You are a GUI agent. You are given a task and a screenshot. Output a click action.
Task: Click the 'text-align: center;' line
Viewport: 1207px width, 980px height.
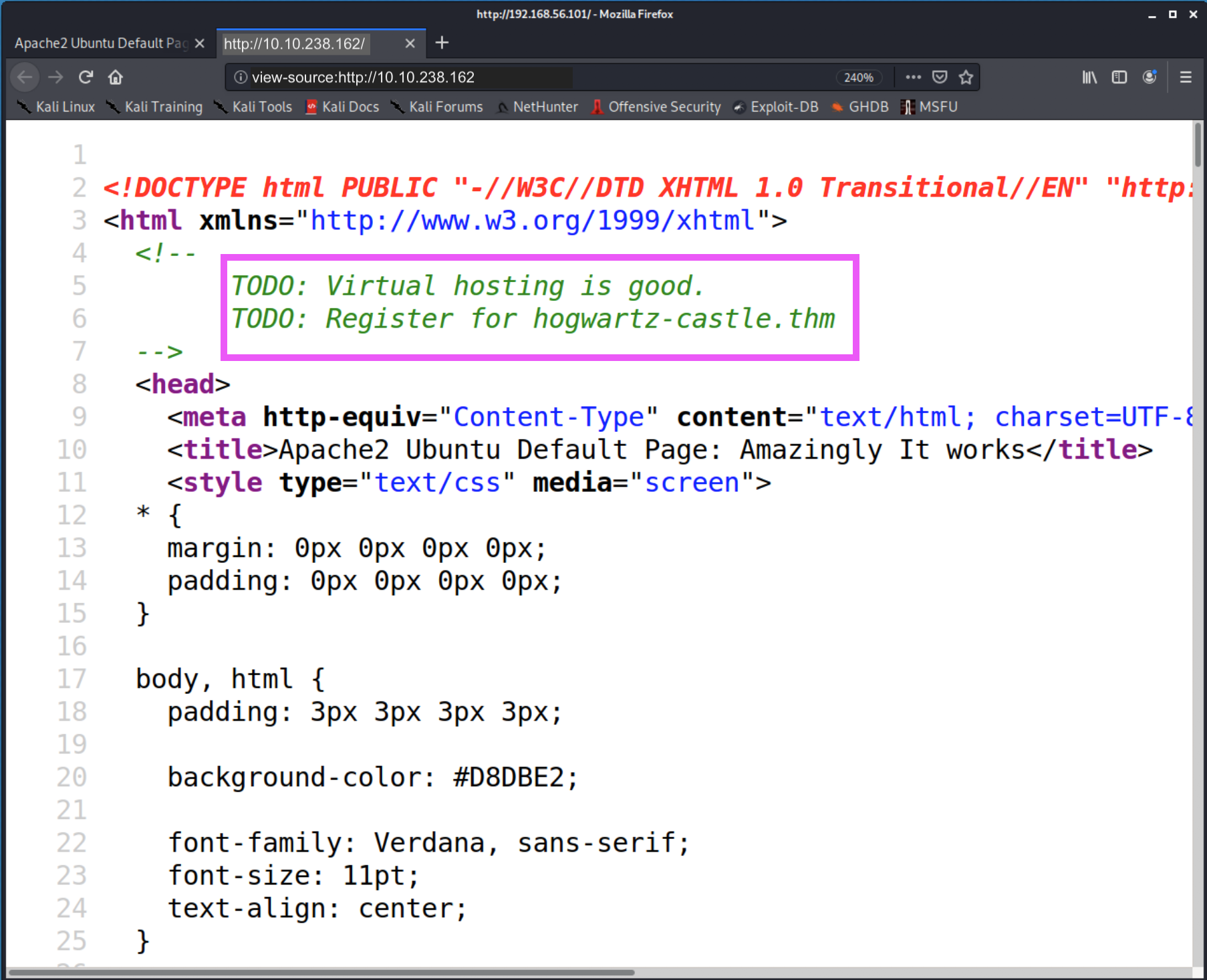(x=317, y=908)
